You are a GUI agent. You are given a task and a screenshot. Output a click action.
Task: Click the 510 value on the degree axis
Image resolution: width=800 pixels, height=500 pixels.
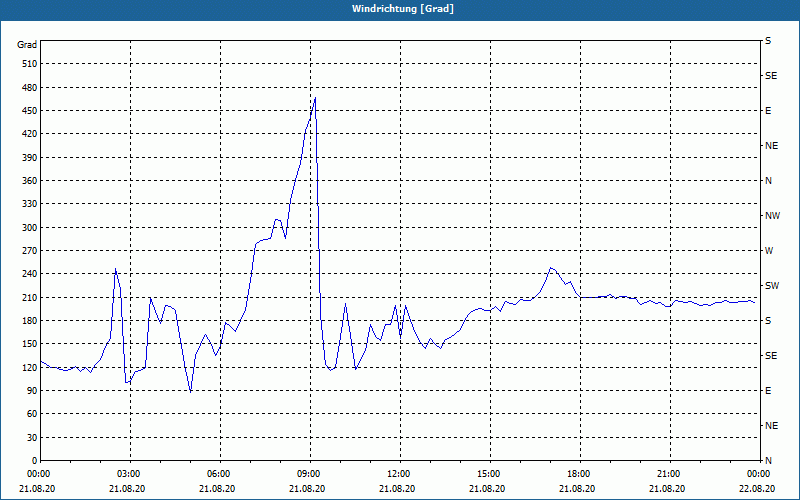click(x=30, y=64)
